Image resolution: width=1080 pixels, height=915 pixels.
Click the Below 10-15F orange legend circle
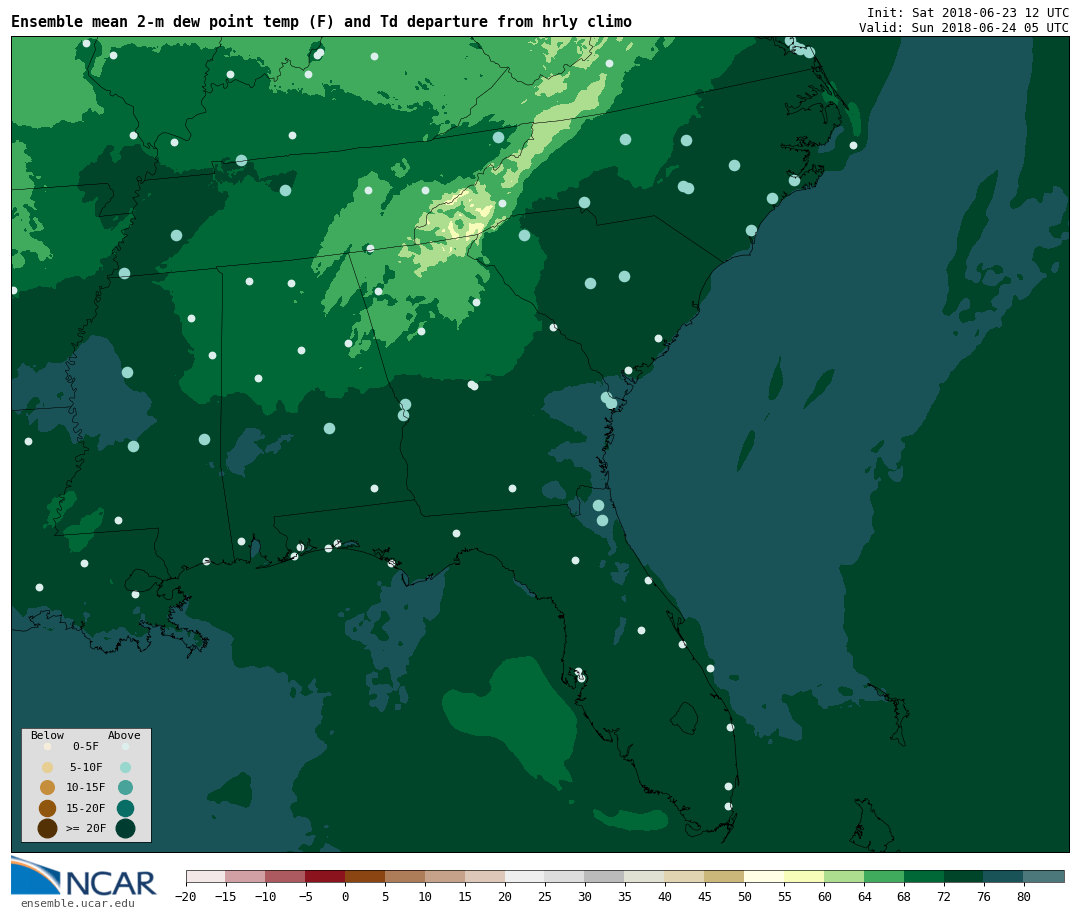pos(48,788)
